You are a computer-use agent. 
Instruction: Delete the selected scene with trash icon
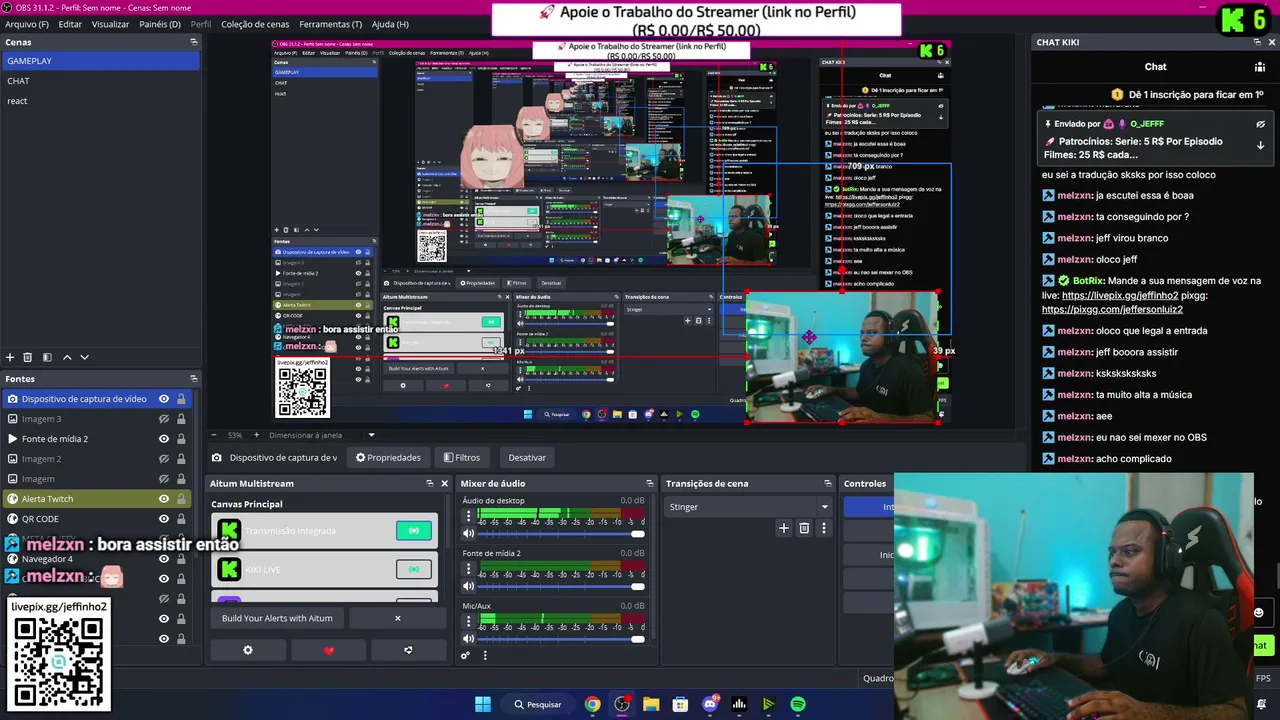tap(28, 357)
